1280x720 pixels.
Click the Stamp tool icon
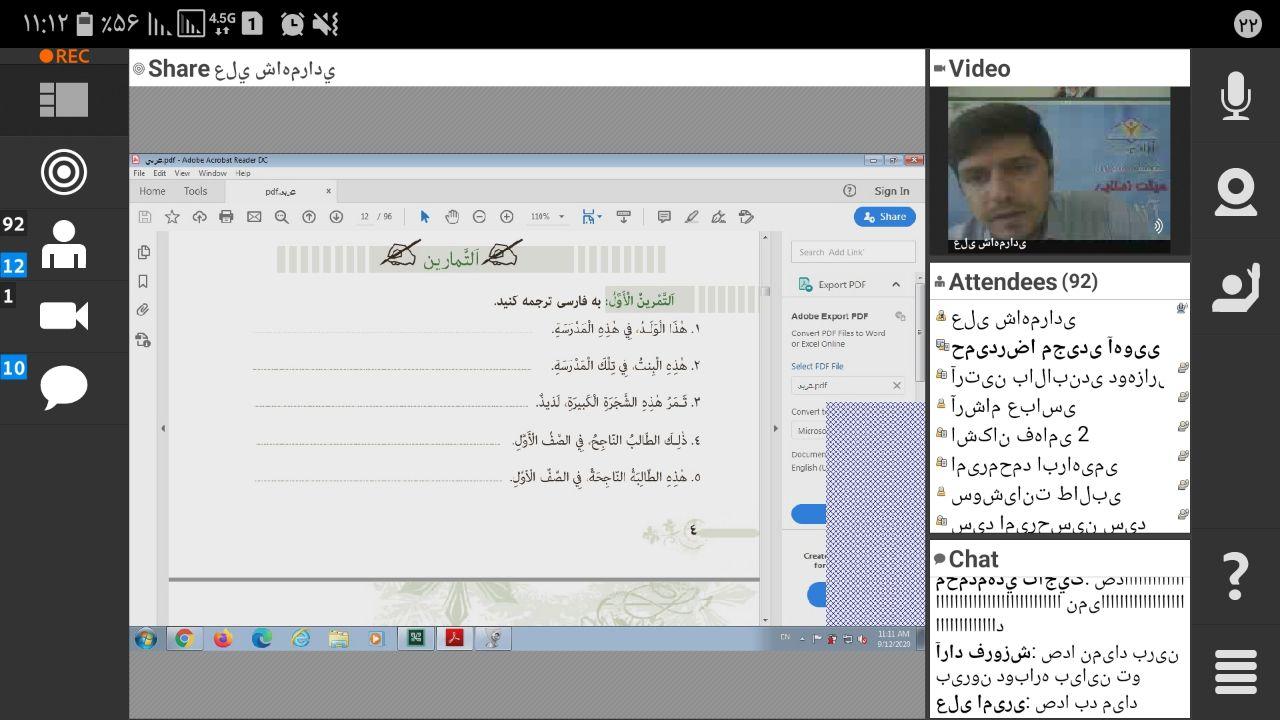click(746, 217)
